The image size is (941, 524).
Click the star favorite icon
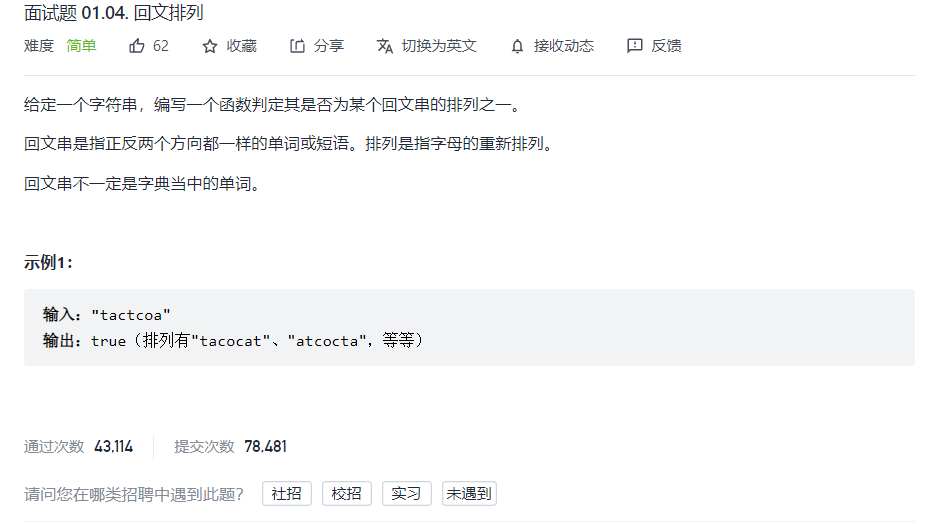209,46
